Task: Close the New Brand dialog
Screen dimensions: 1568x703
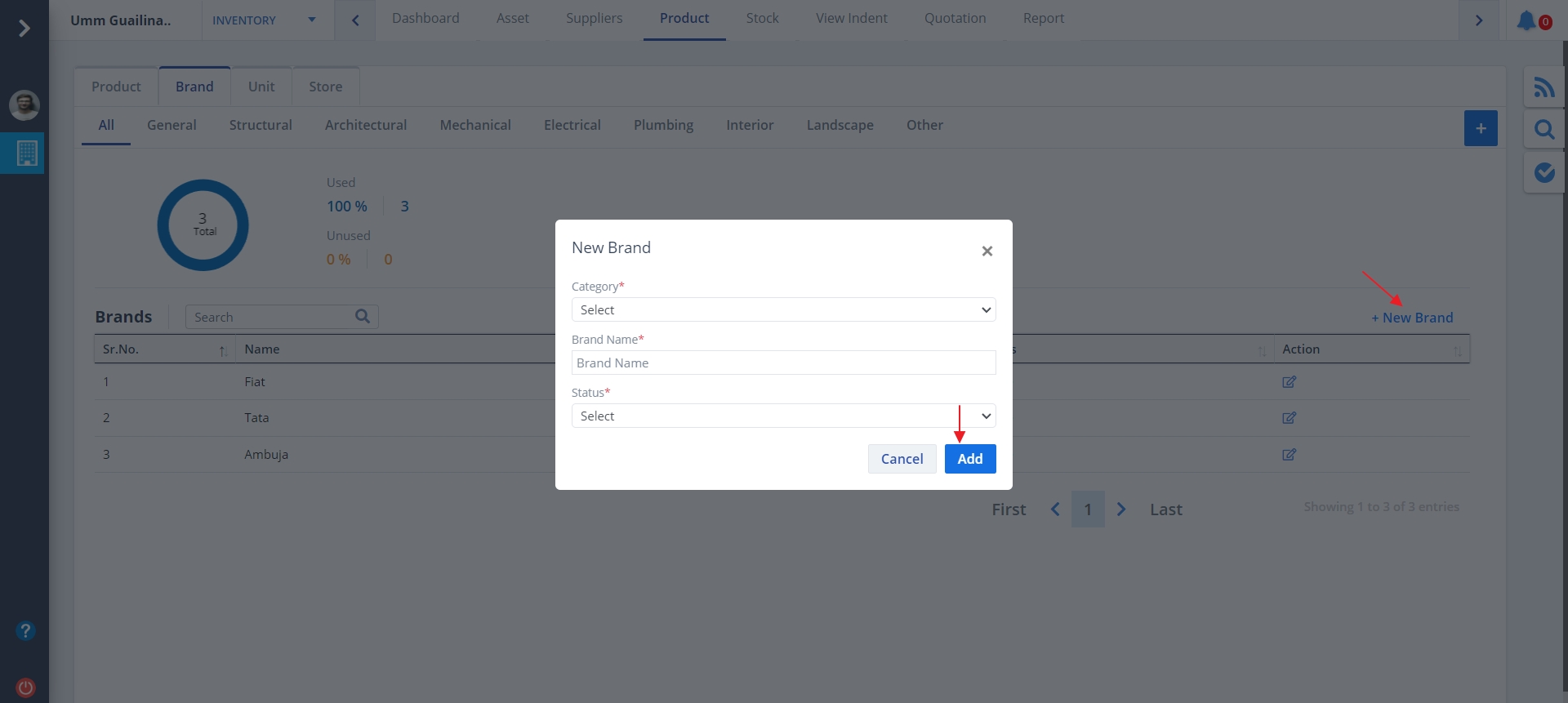Action: (987, 251)
